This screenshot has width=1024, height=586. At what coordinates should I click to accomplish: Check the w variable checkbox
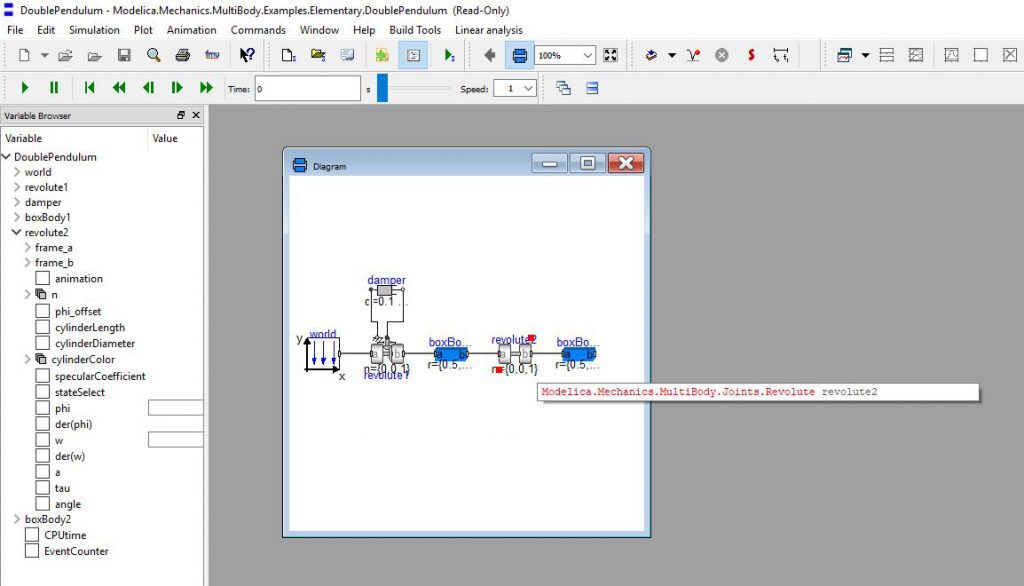(42, 440)
